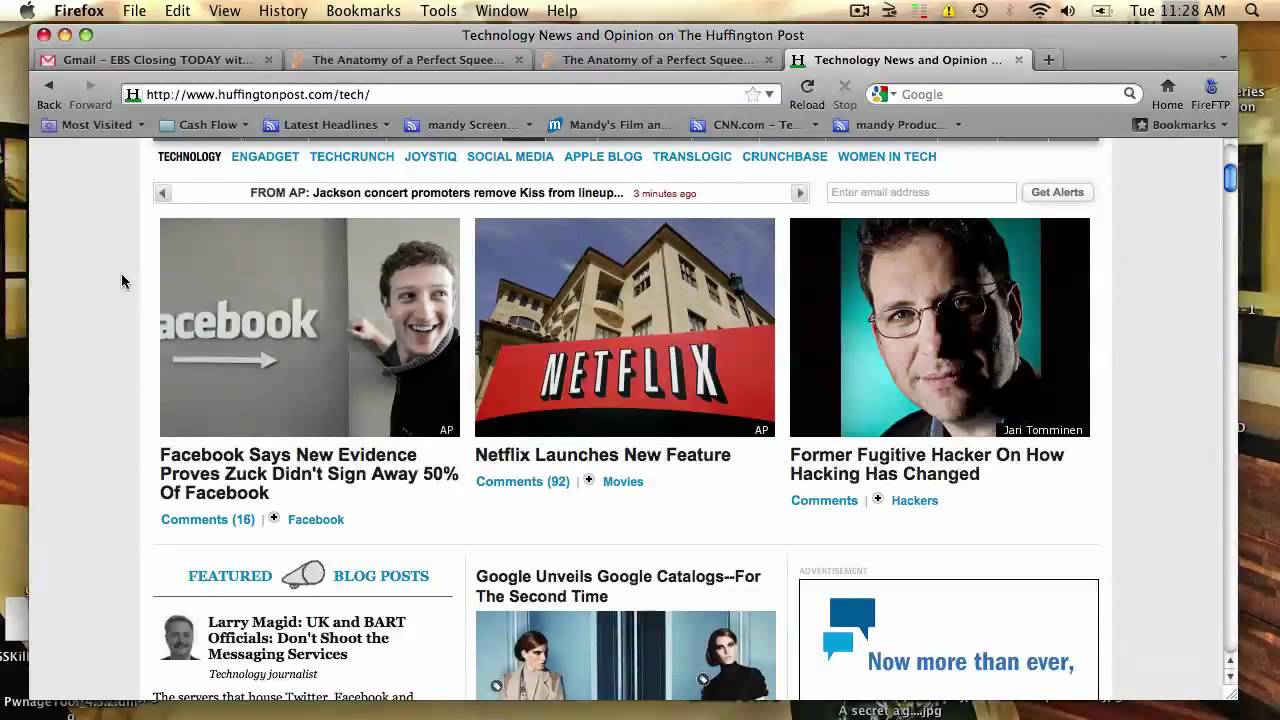Open the Comments (16) link on Facebook story
1280x720 pixels.
coord(208,519)
